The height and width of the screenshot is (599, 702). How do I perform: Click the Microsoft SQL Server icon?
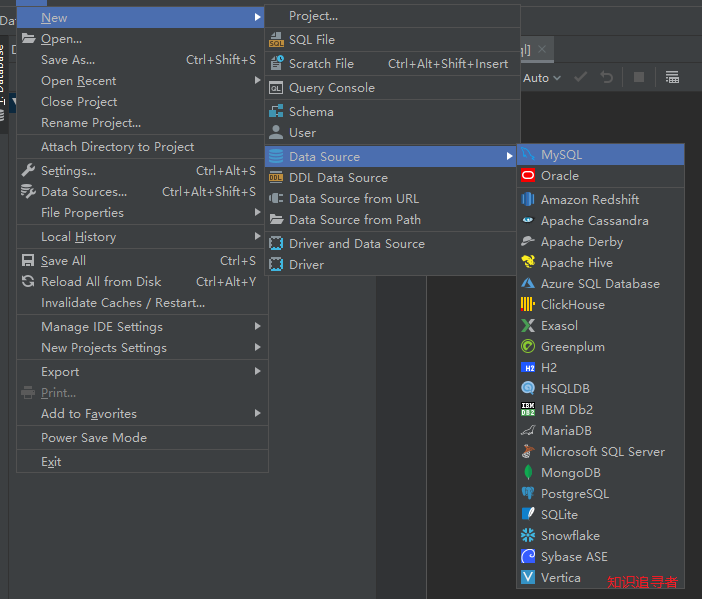(x=528, y=451)
